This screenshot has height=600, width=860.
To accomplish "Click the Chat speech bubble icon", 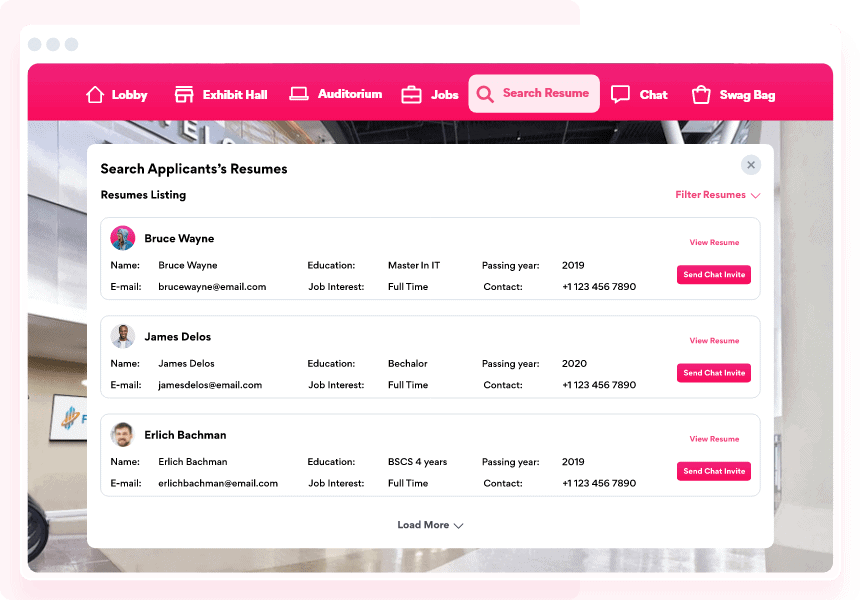I will 620,94.
